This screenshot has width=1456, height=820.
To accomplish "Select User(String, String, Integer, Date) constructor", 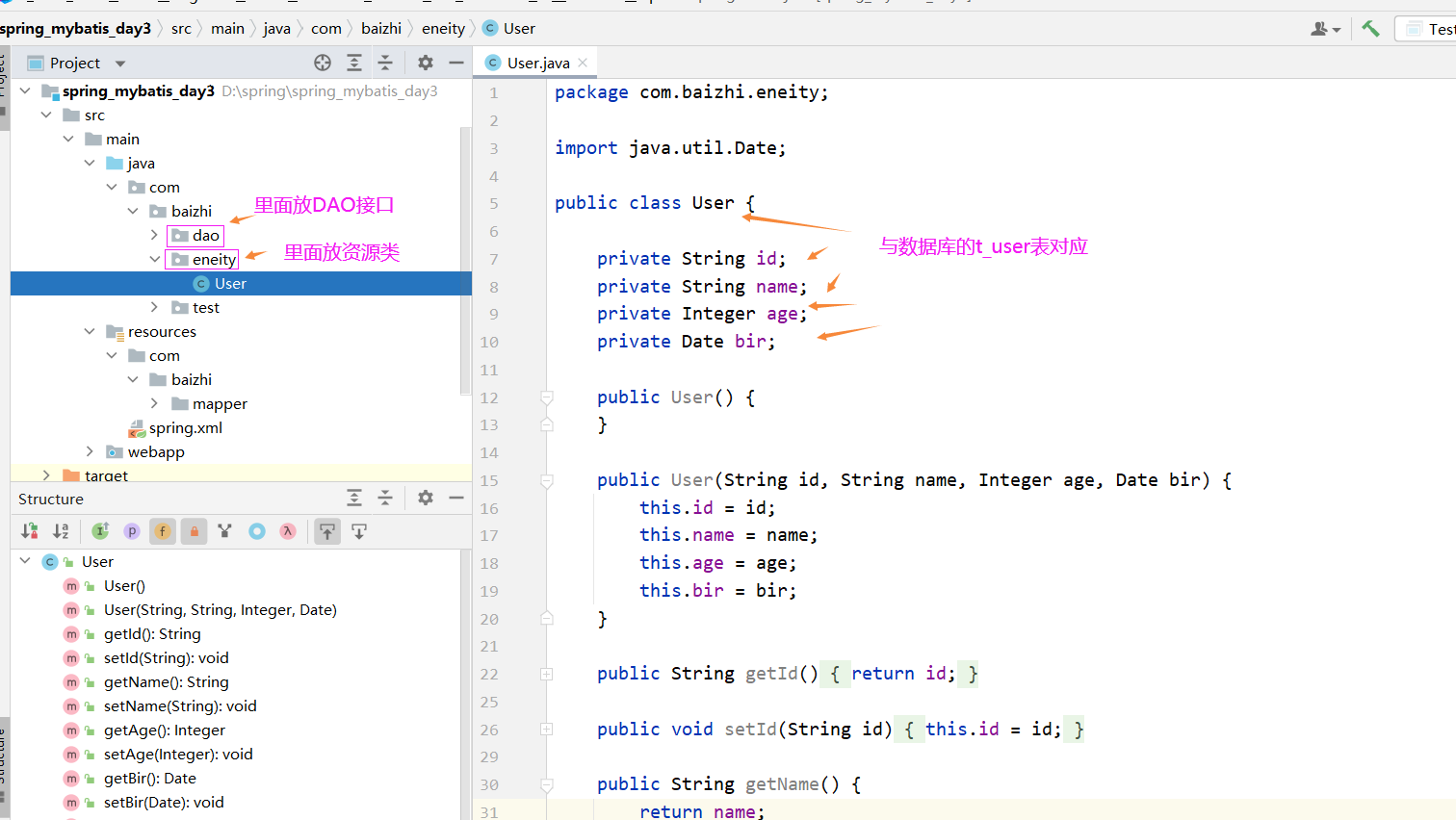I will point(221,609).
